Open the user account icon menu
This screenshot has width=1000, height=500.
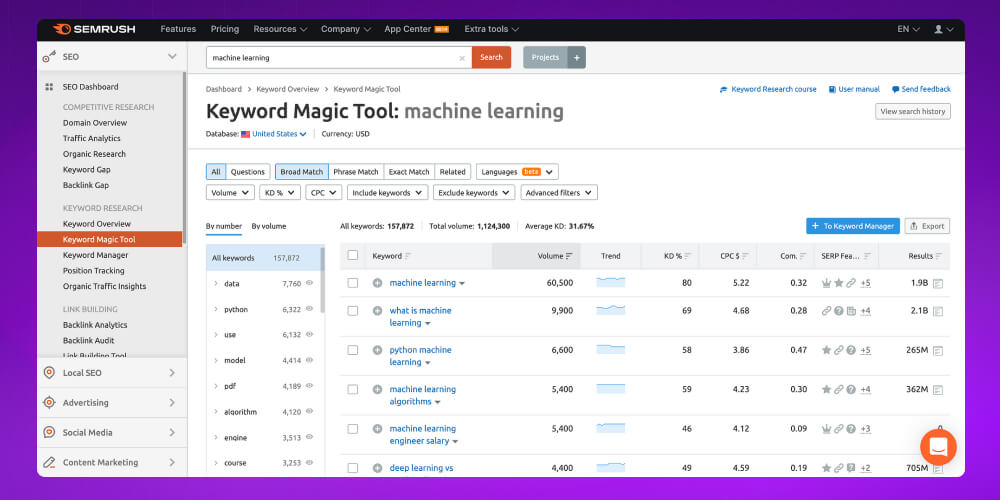[943, 29]
